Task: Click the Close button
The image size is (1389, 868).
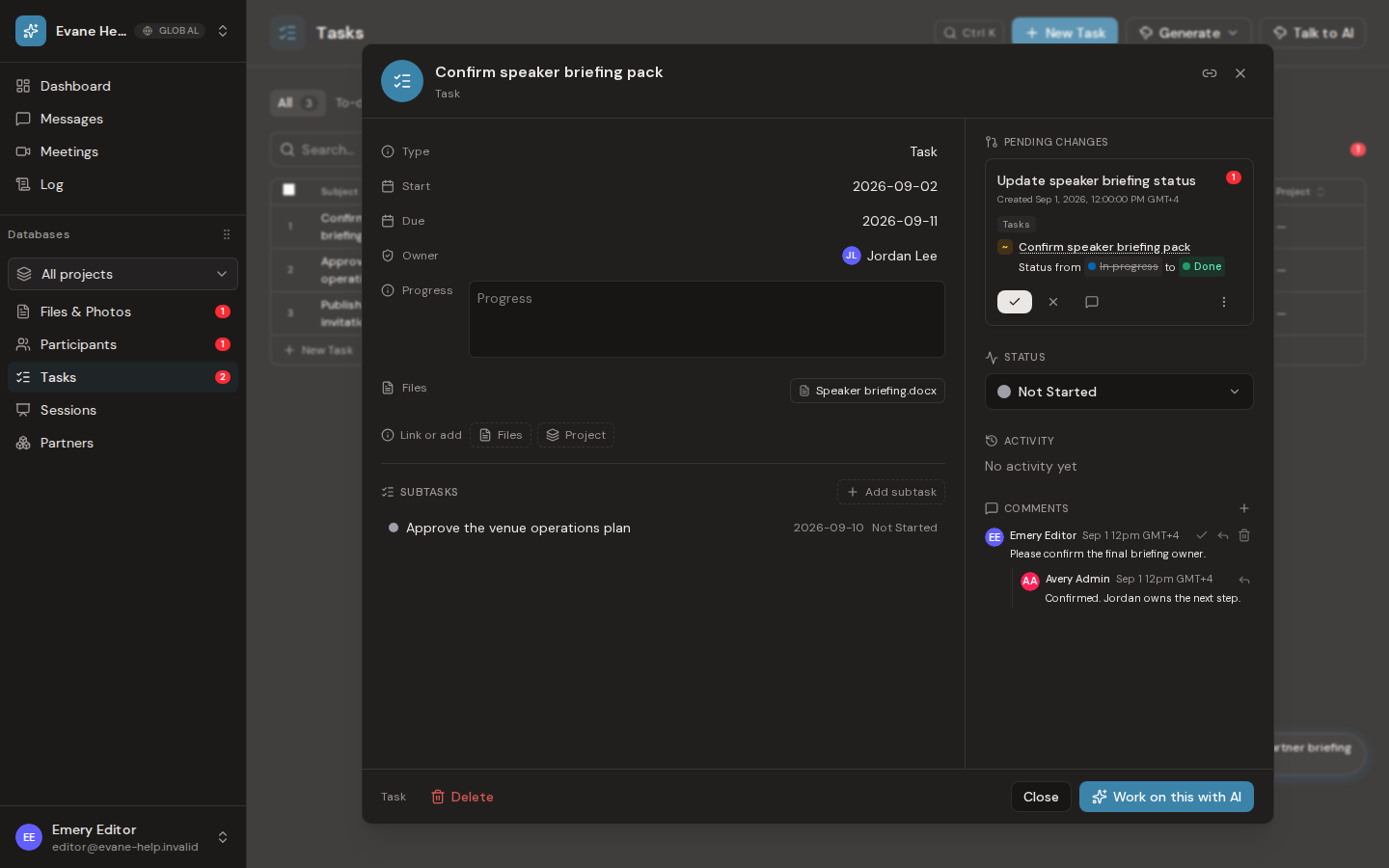Action: click(x=1041, y=797)
